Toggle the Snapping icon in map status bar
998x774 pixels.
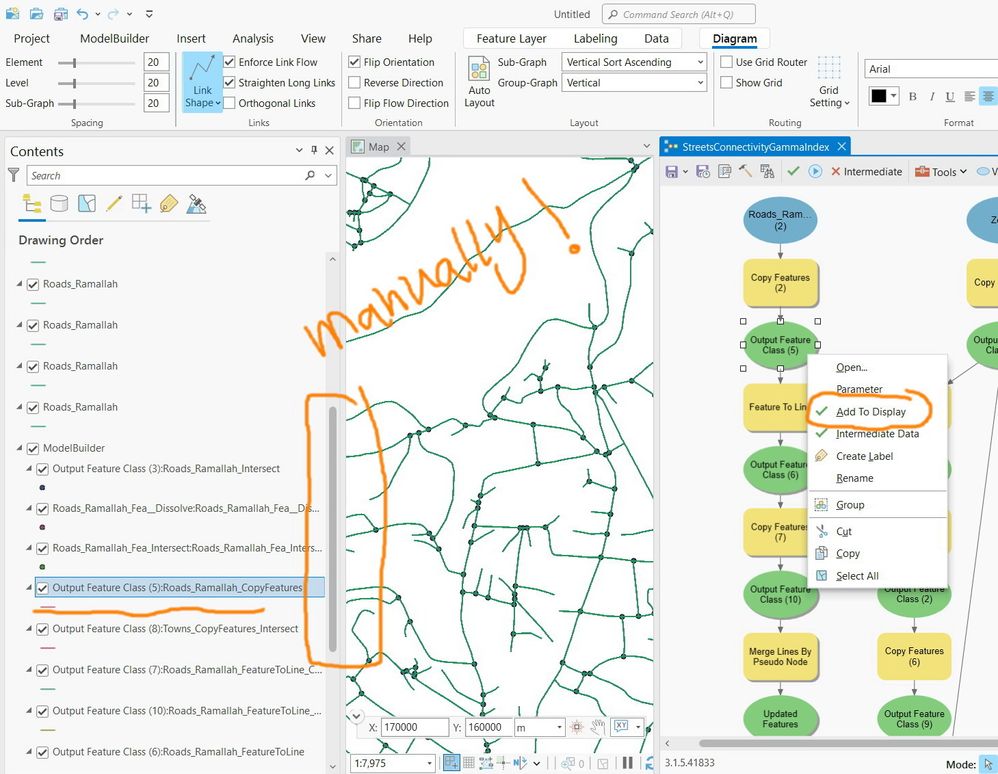click(451, 763)
